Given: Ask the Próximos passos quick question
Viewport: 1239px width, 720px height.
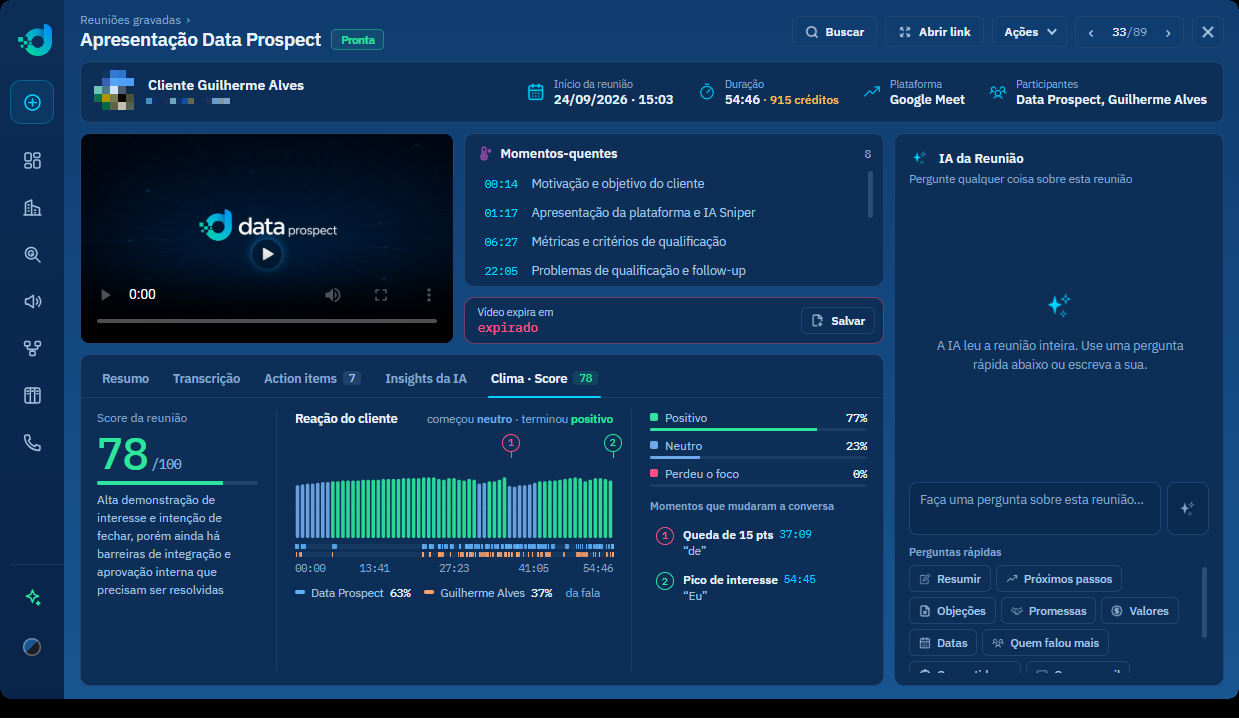Looking at the screenshot, I should point(1060,579).
